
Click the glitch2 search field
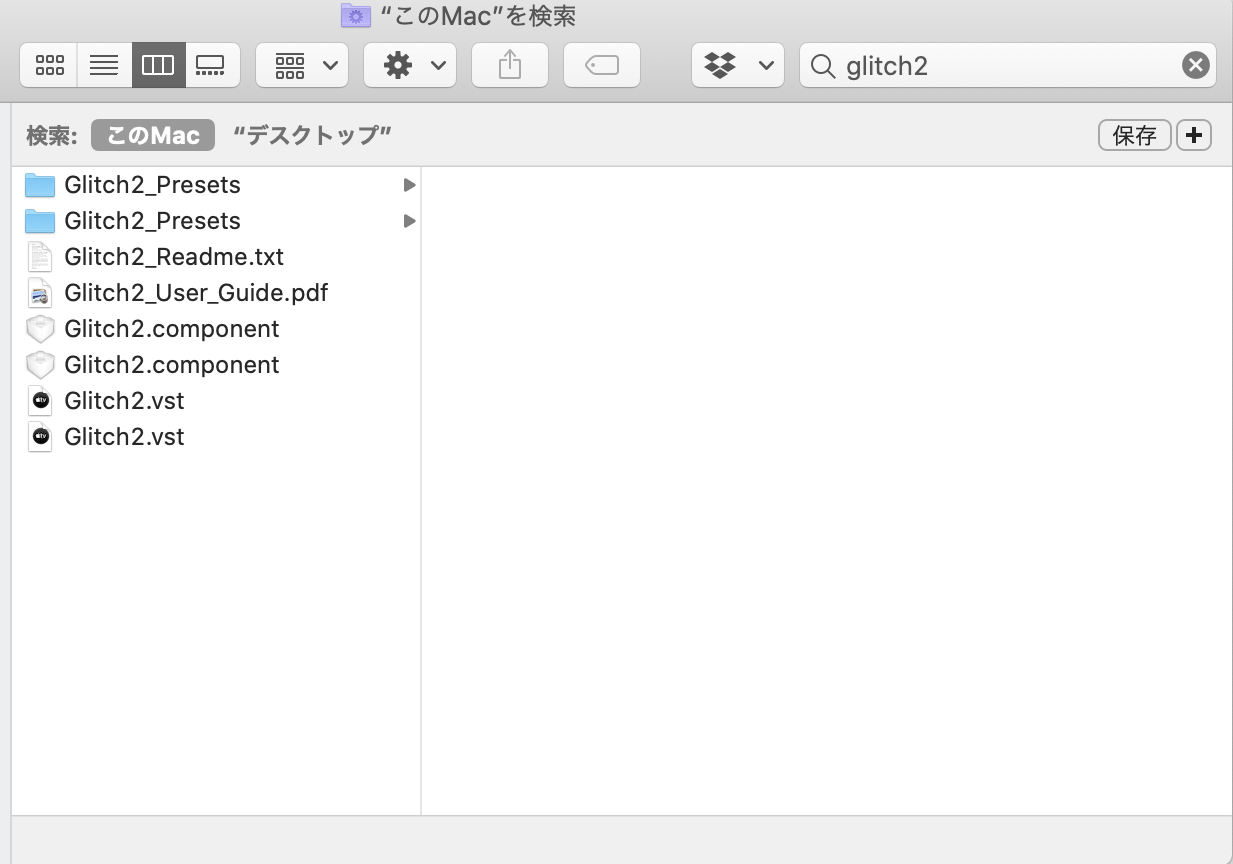(x=1008, y=66)
